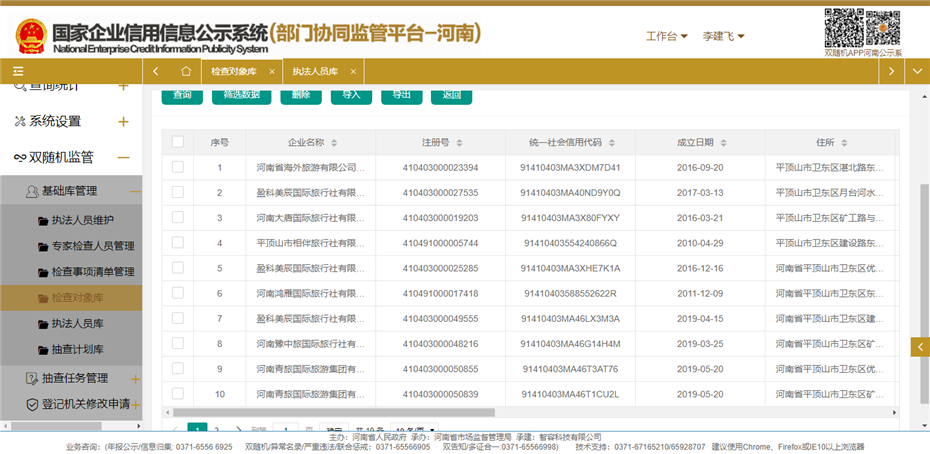Click the 导入 button
Viewport: 930px width, 454px height.
click(x=351, y=97)
